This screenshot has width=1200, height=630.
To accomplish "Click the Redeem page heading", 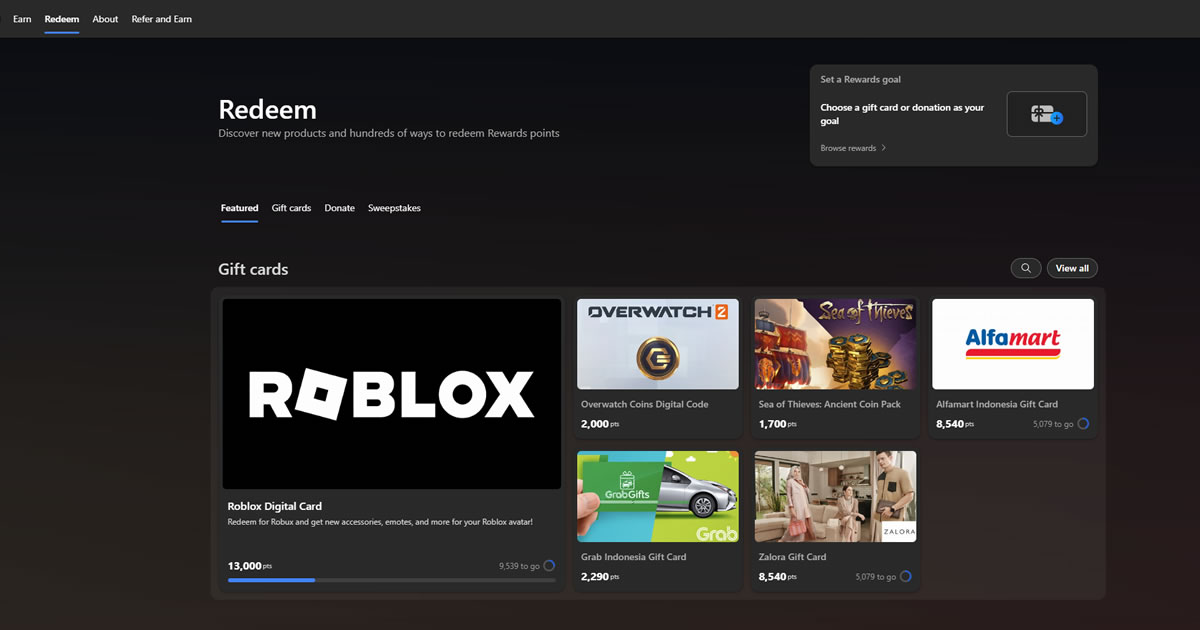I will (267, 109).
